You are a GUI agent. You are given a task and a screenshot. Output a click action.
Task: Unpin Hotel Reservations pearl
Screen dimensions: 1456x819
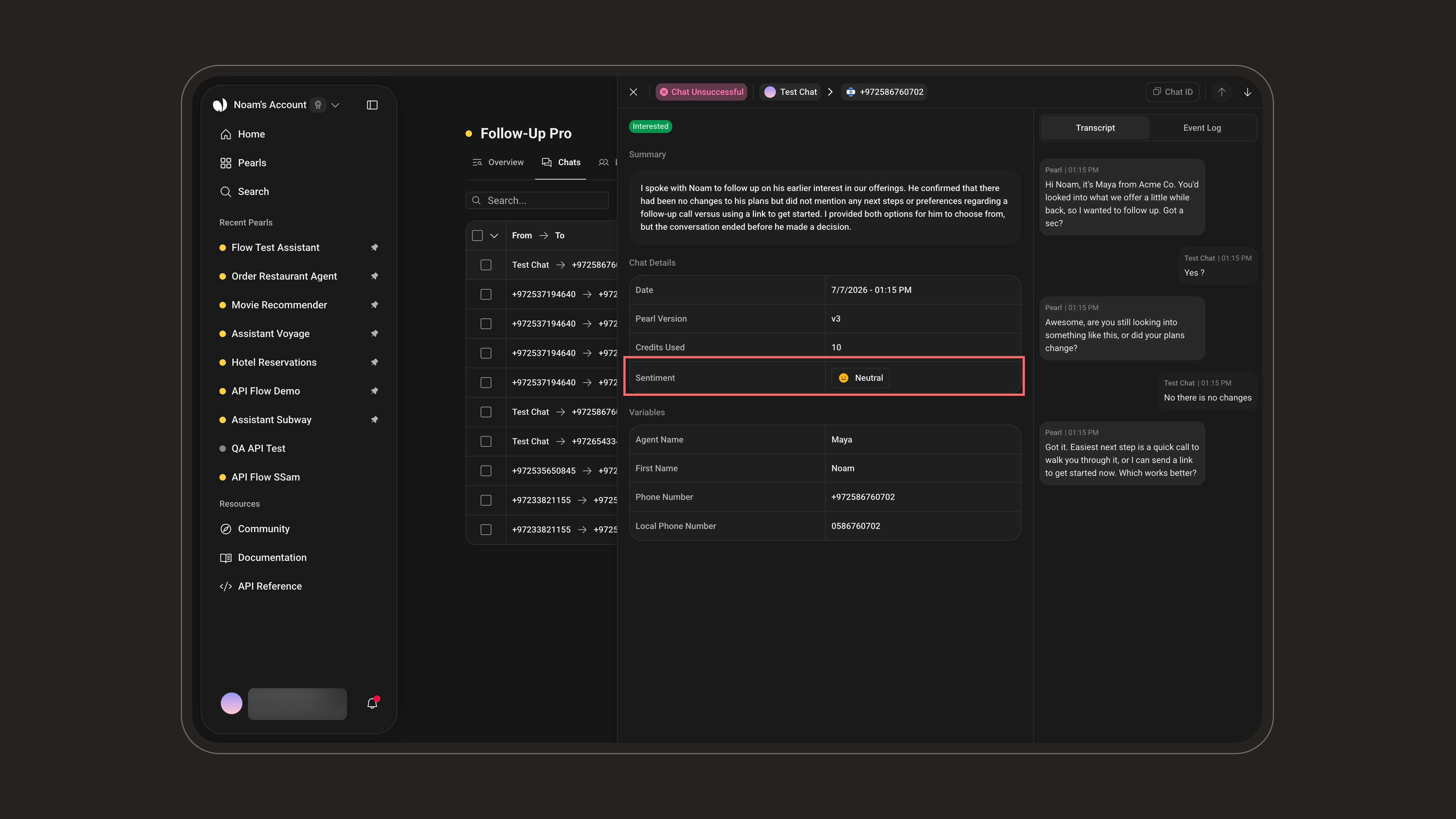374,362
